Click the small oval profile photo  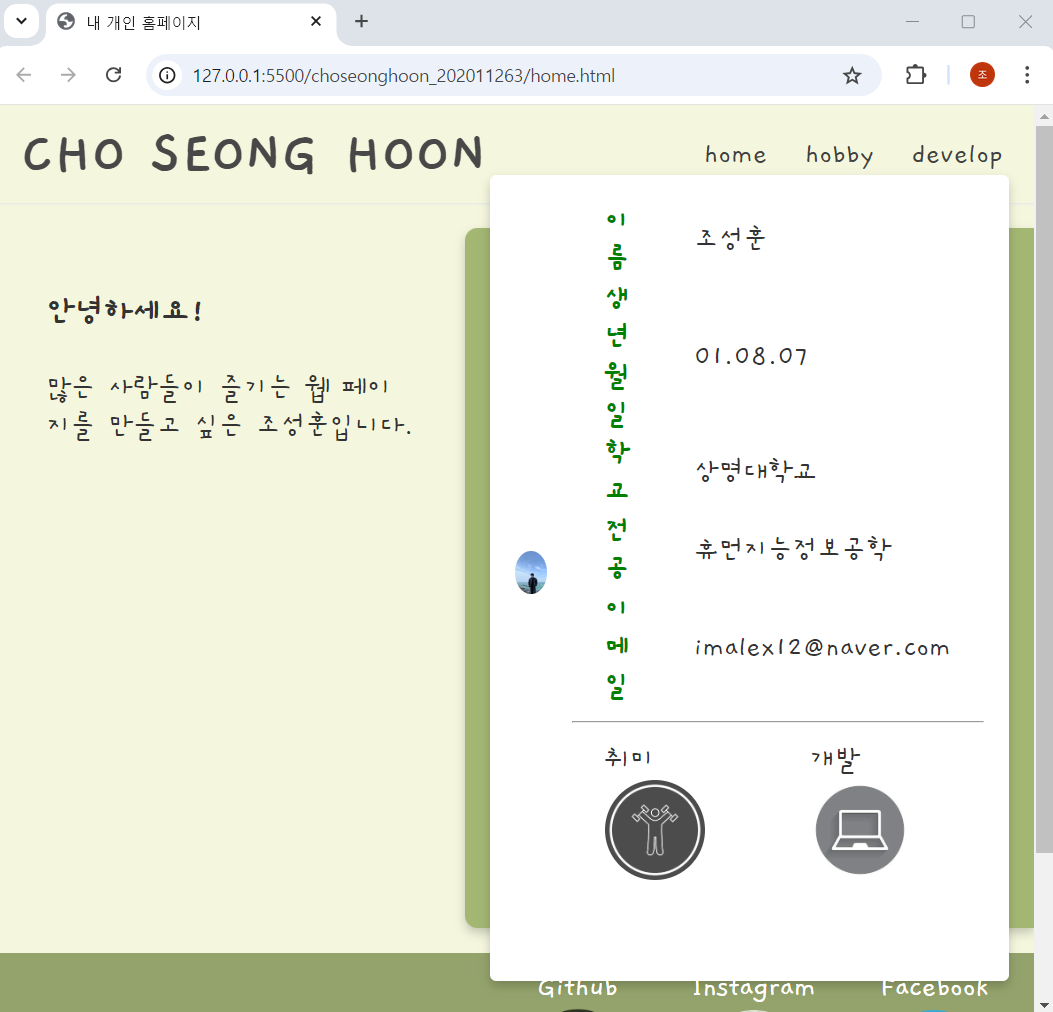pyautogui.click(x=531, y=572)
